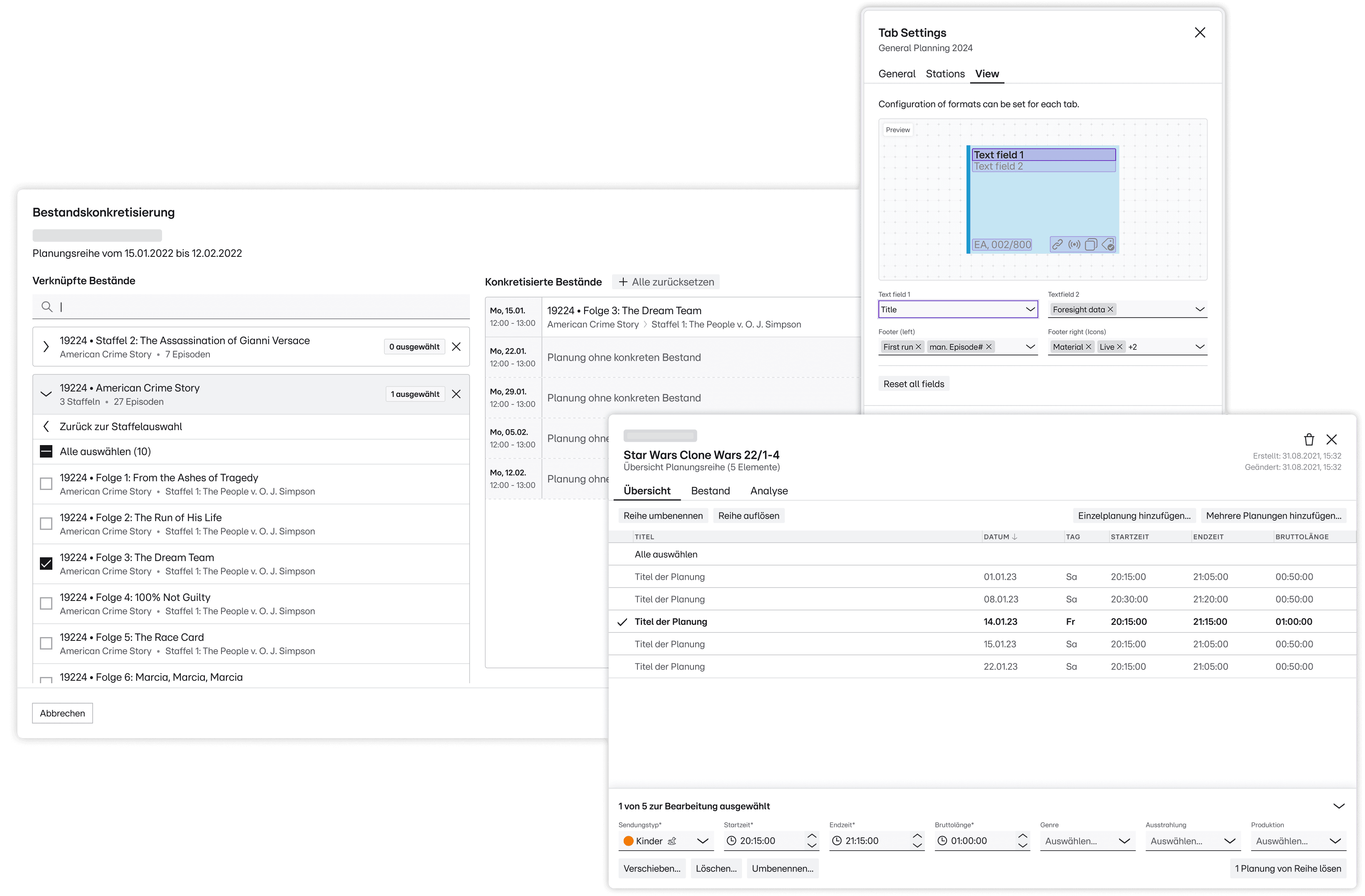Delete the Star Wars Clone Wars series via trash icon

click(x=1309, y=439)
